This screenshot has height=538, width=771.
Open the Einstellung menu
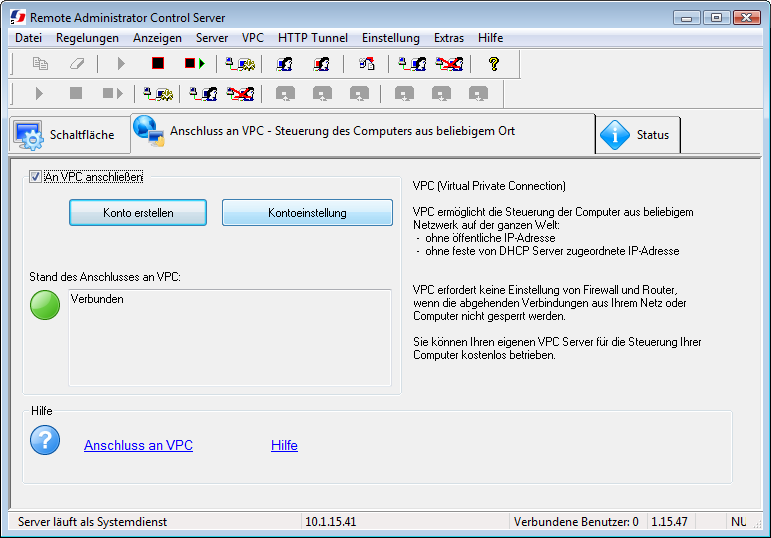click(x=391, y=38)
